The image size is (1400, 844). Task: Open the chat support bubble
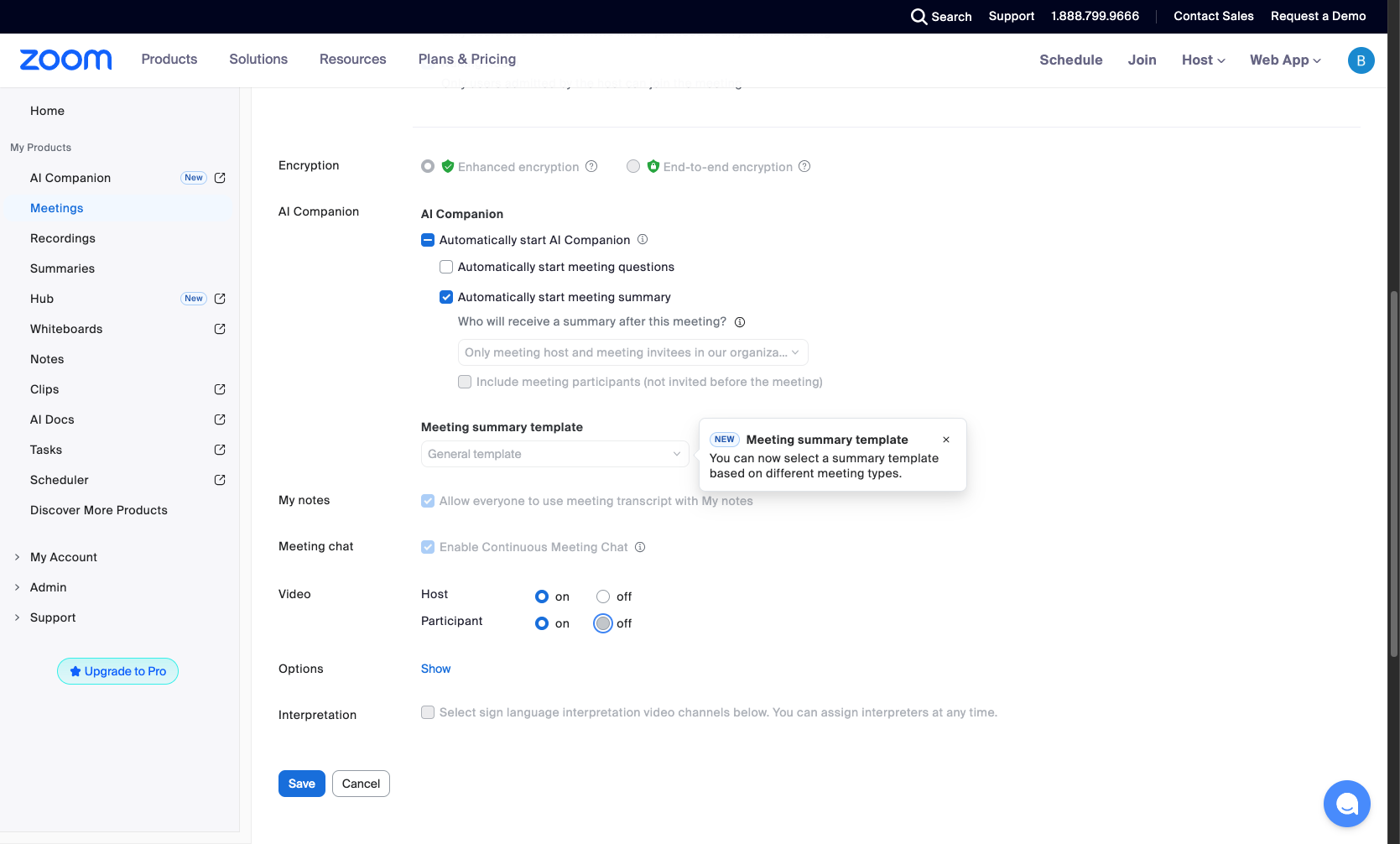click(x=1346, y=804)
